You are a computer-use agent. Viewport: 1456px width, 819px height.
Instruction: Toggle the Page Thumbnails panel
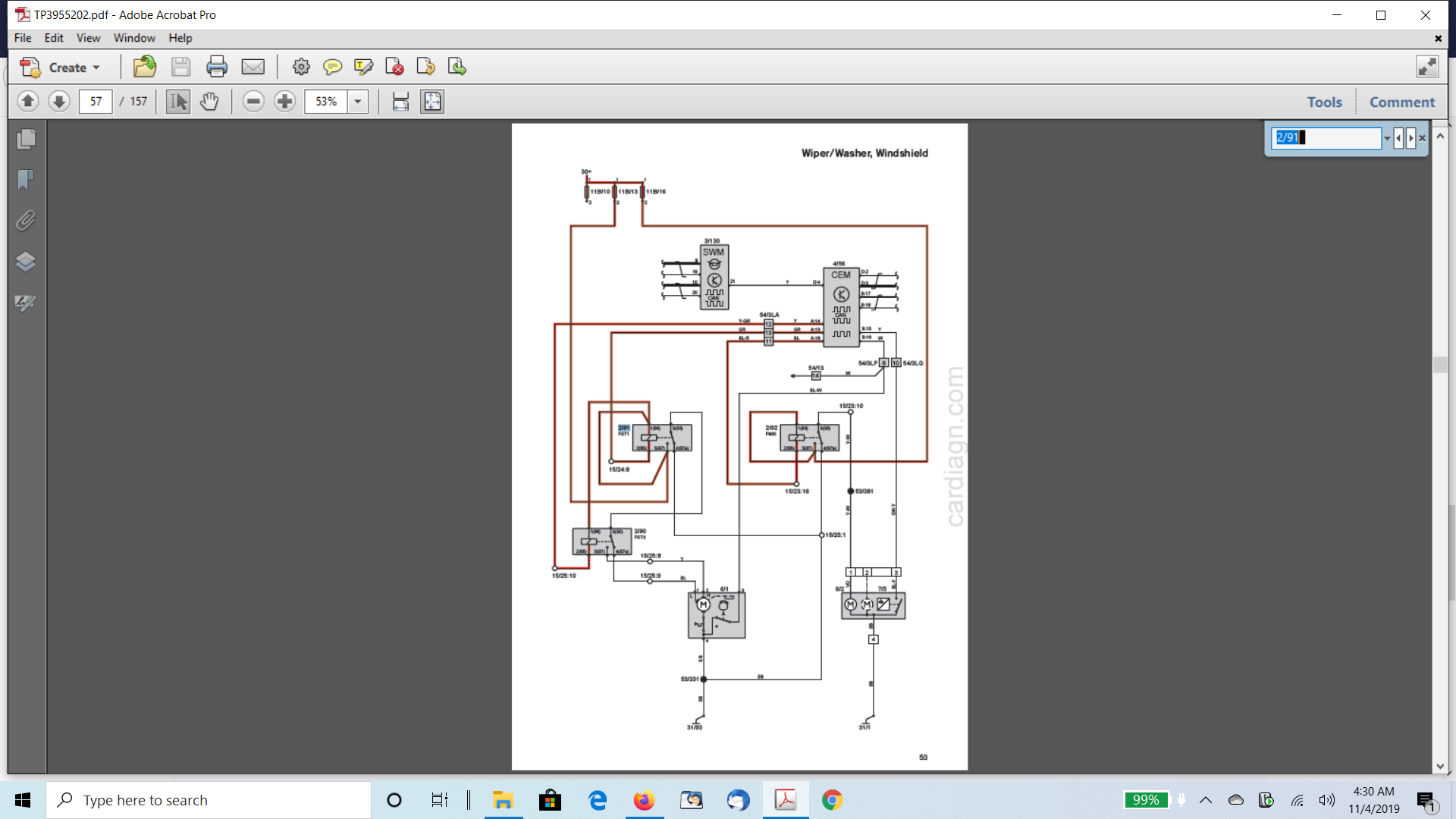[x=25, y=139]
